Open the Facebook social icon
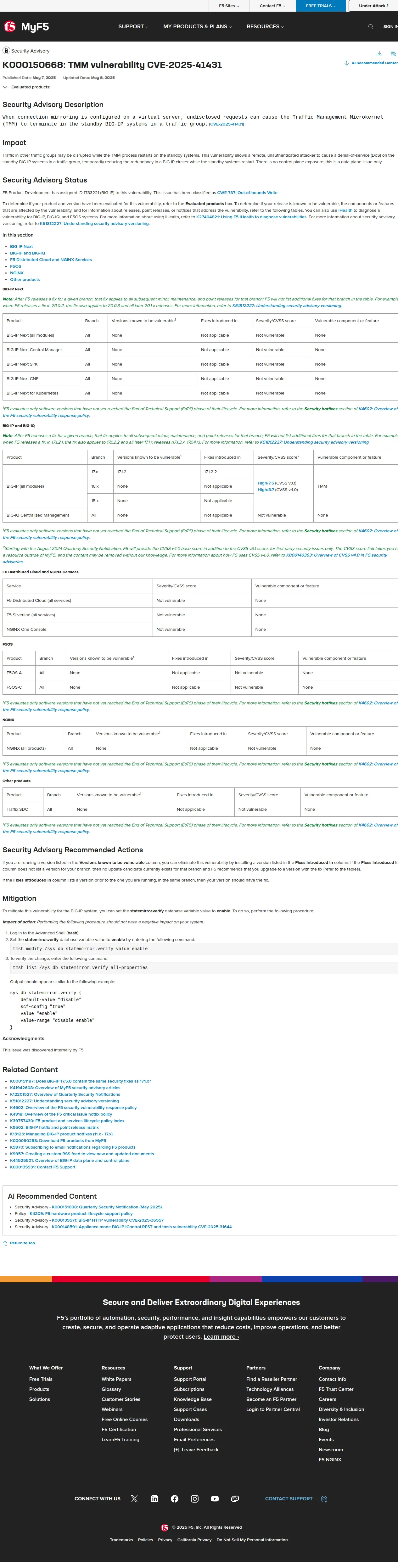398x1568 pixels. tap(175, 1498)
